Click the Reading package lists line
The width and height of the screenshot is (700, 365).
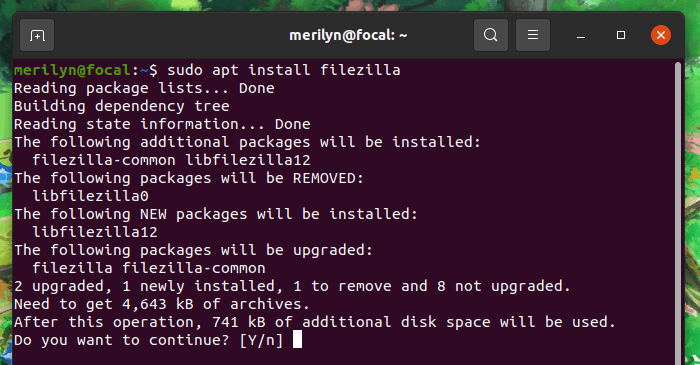[144, 88]
